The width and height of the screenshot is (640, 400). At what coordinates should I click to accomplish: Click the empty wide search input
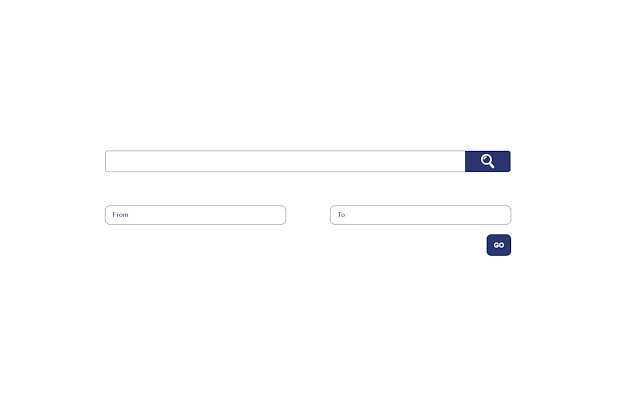point(285,161)
